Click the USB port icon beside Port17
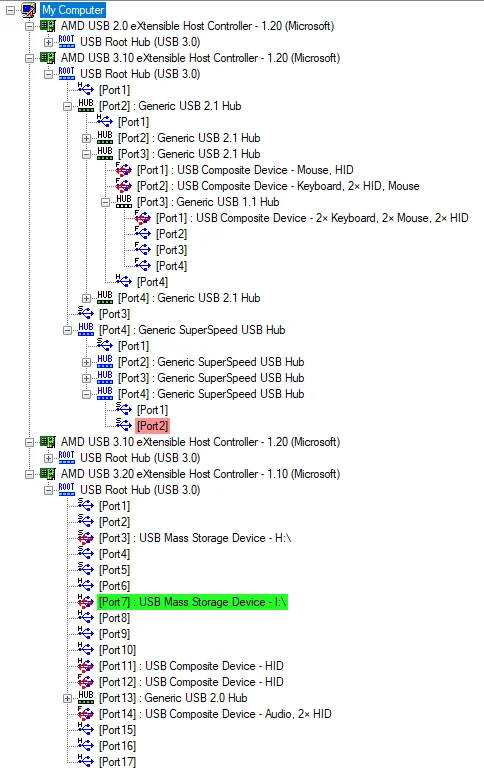The height and width of the screenshot is (781, 484). (86, 762)
